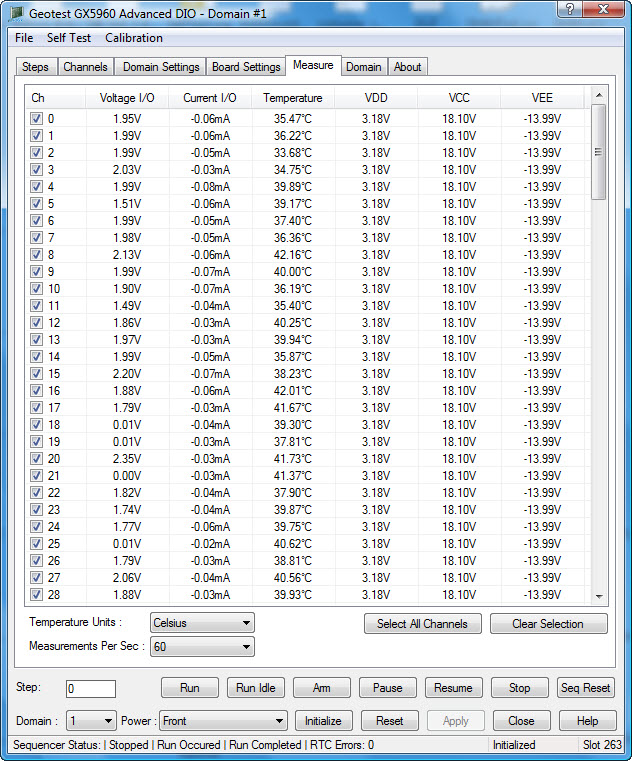Screen dimensions: 632x761
Task: Click Select All Channels button
Action: (x=422, y=624)
